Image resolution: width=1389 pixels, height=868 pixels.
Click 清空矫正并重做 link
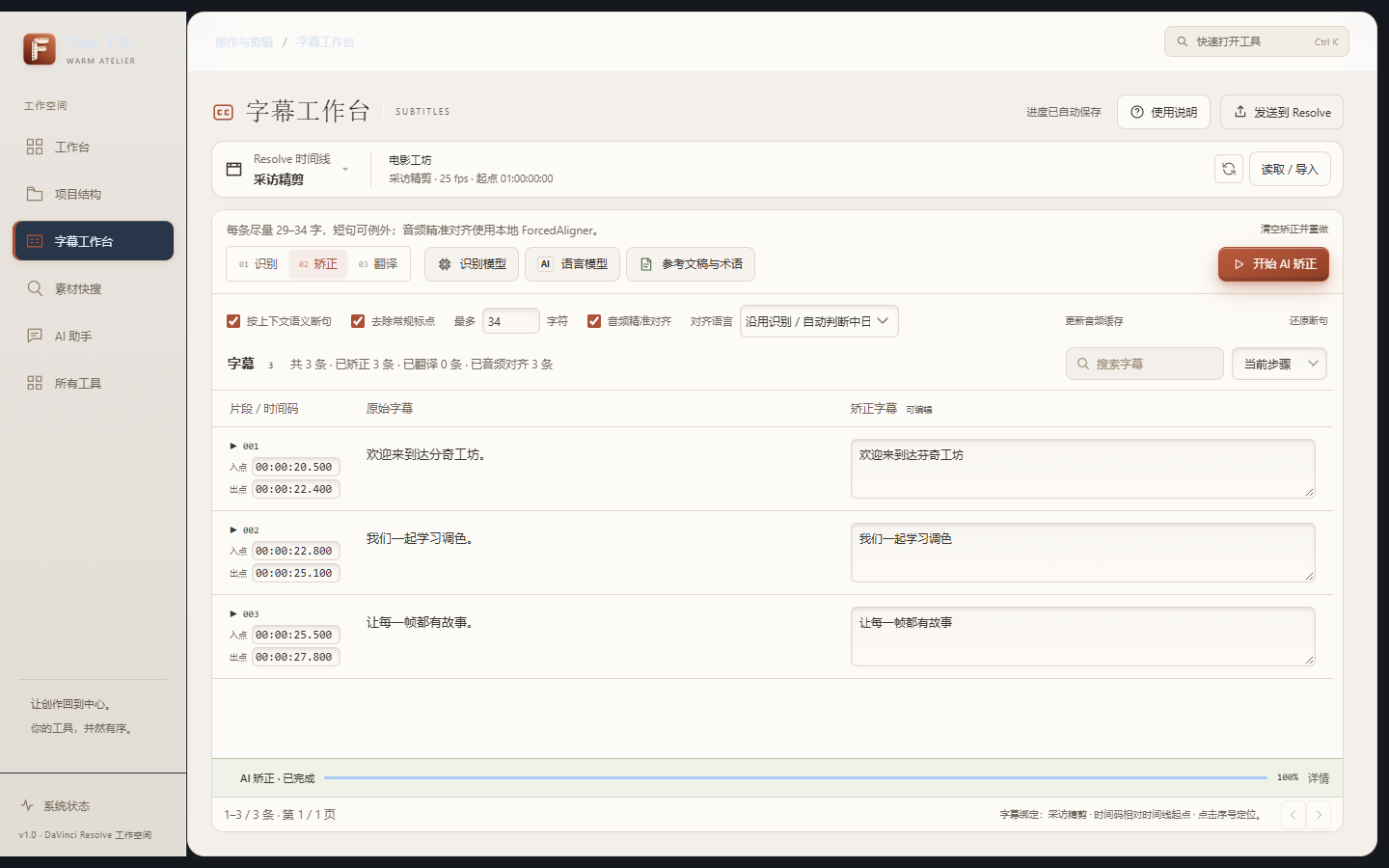pos(1294,230)
